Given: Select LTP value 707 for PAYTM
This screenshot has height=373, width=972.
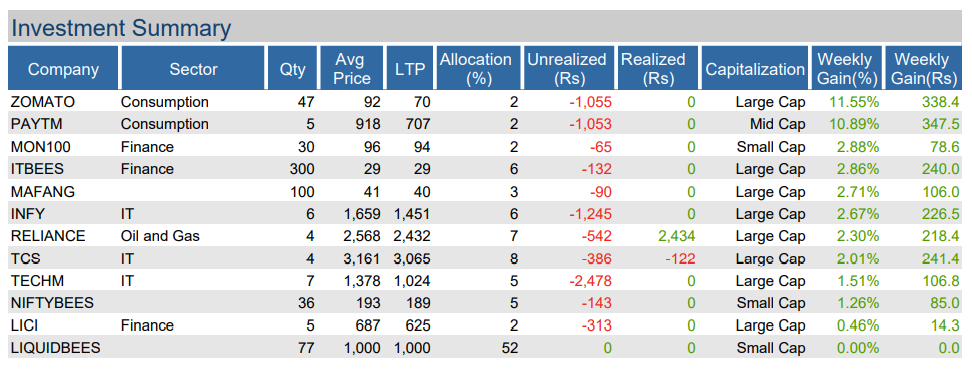Looking at the screenshot, I should click(418, 125).
